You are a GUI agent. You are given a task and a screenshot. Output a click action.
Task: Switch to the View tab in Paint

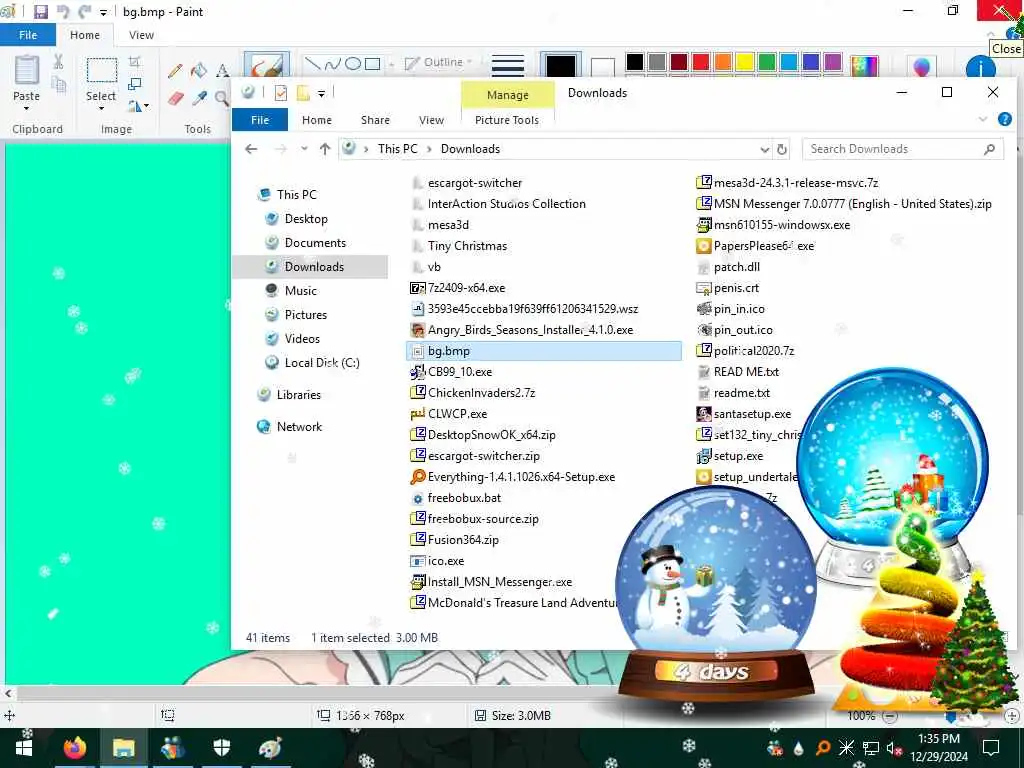[141, 35]
